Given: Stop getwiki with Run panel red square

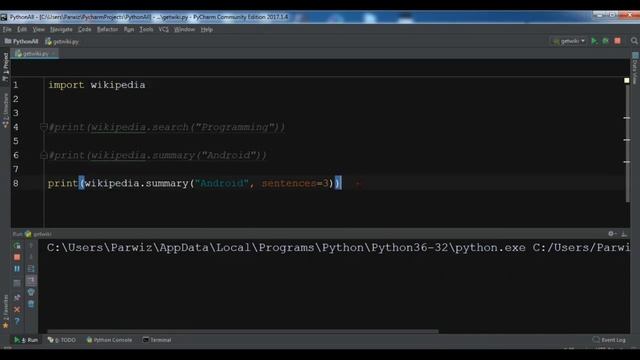Looking at the screenshot, I should (x=17, y=257).
